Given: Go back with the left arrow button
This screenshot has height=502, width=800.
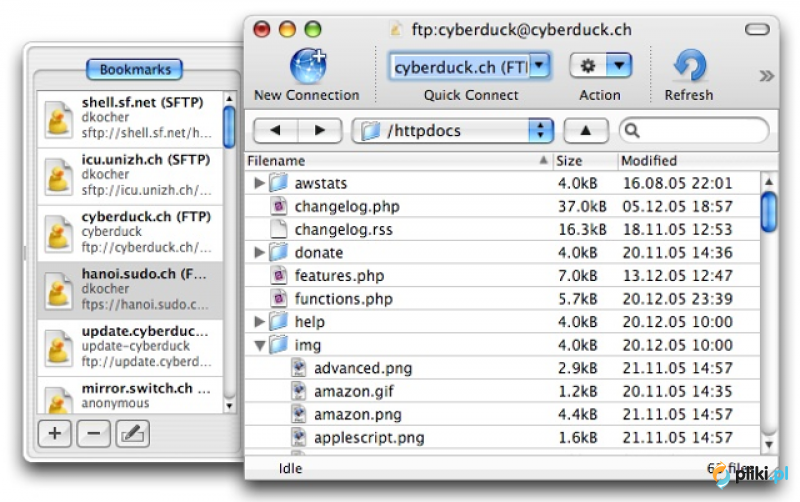Looking at the screenshot, I should coord(276,131).
